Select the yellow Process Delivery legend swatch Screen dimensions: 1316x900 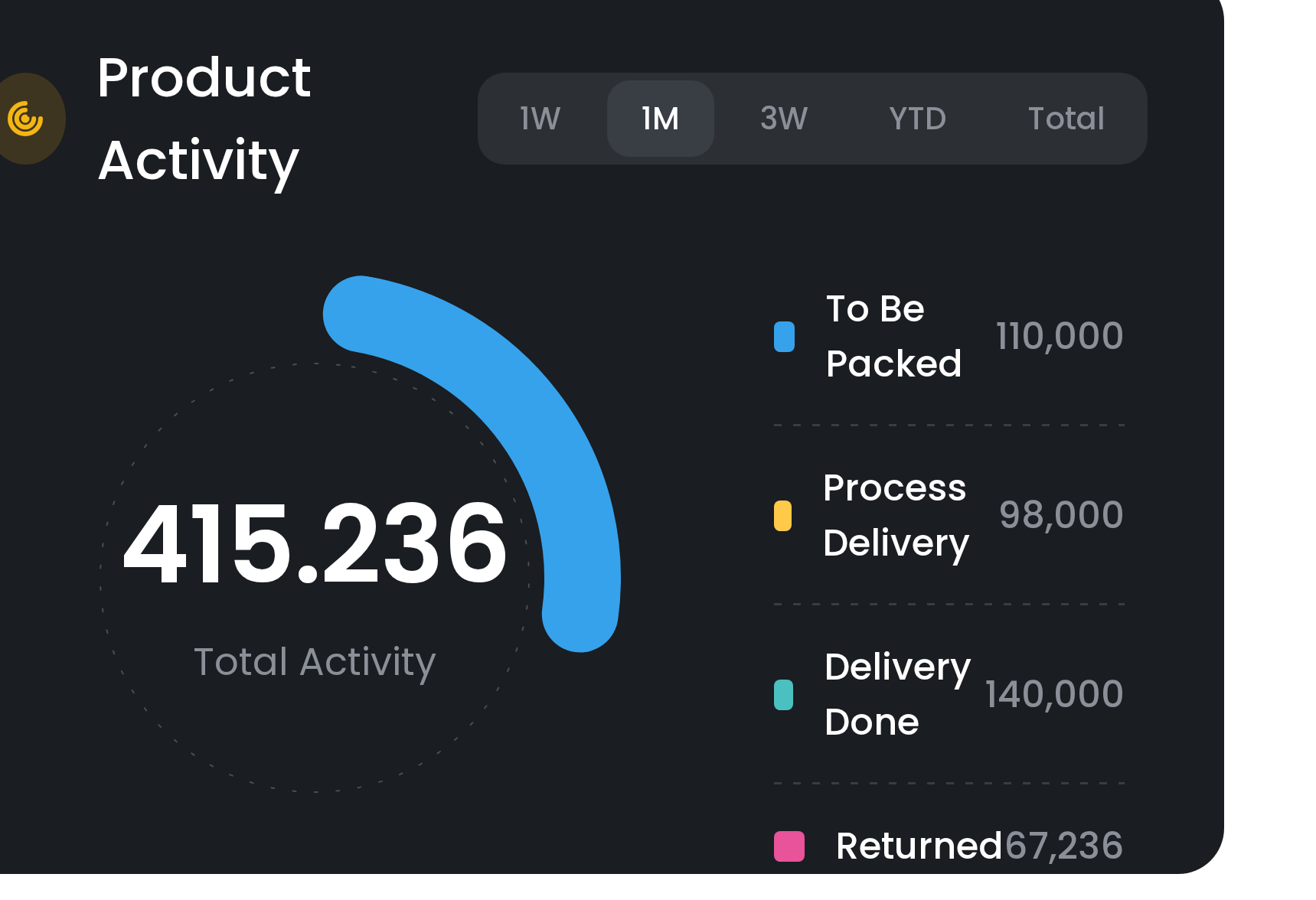[784, 514]
